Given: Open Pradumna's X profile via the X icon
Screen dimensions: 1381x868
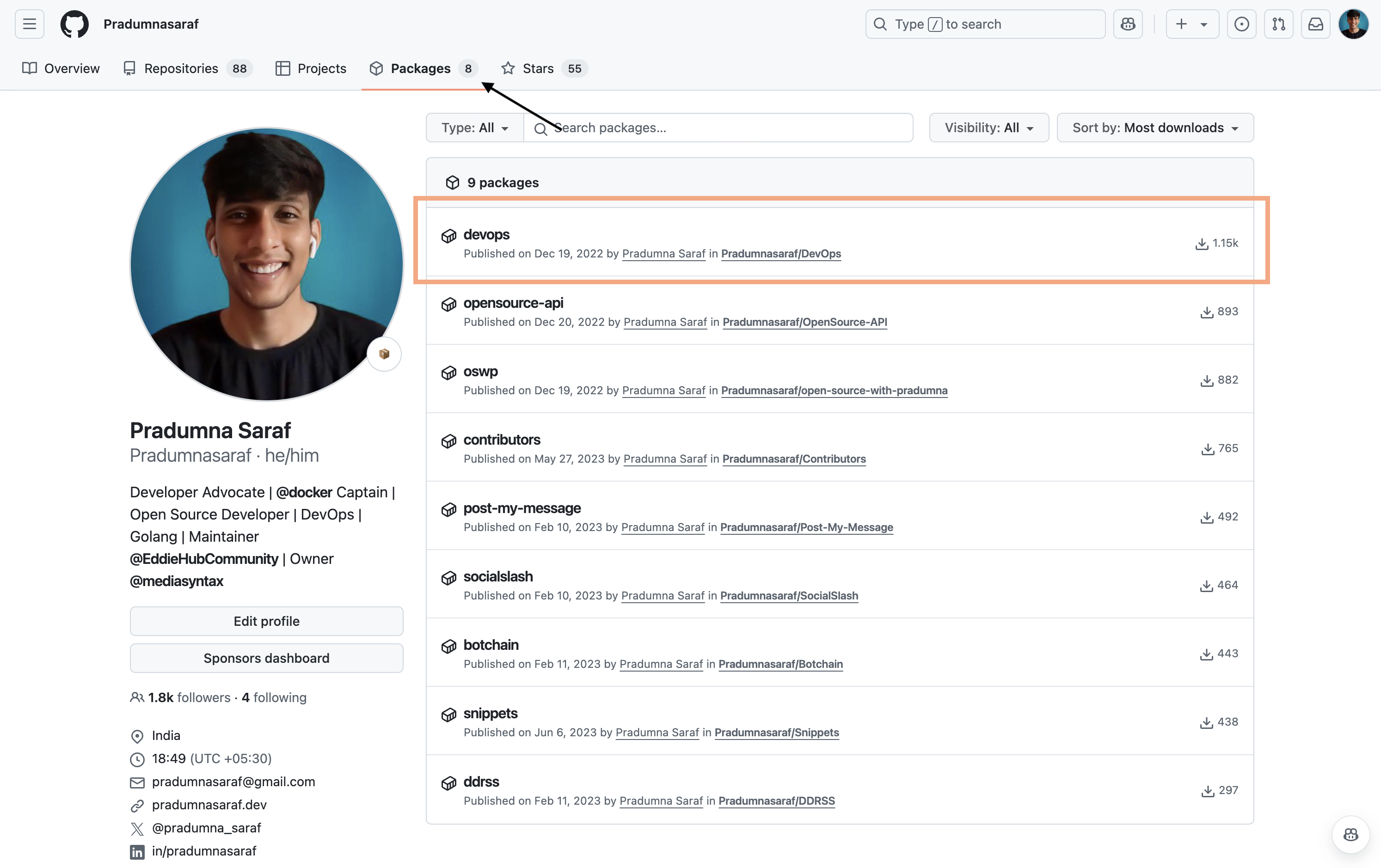Looking at the screenshot, I should coord(136,828).
